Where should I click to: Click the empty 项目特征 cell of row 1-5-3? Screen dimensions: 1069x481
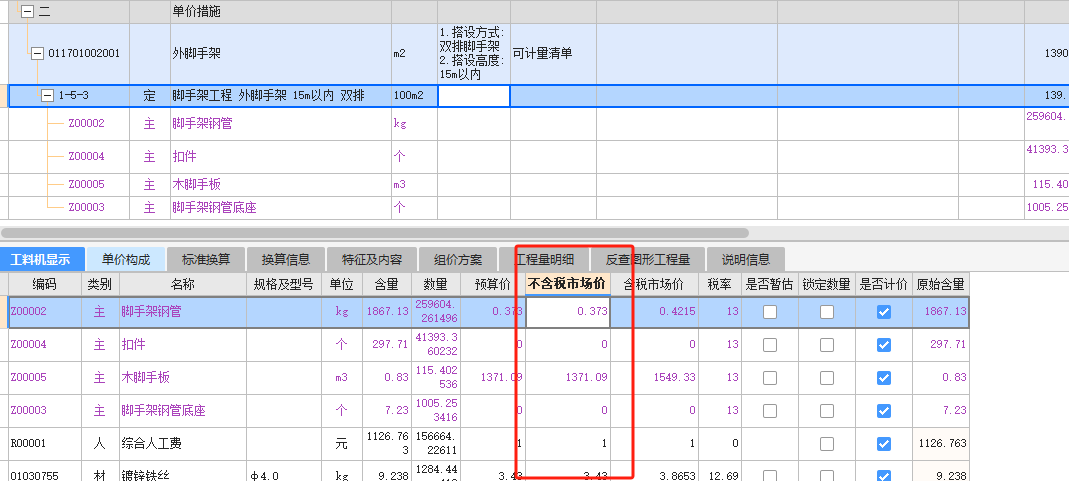(x=474, y=96)
